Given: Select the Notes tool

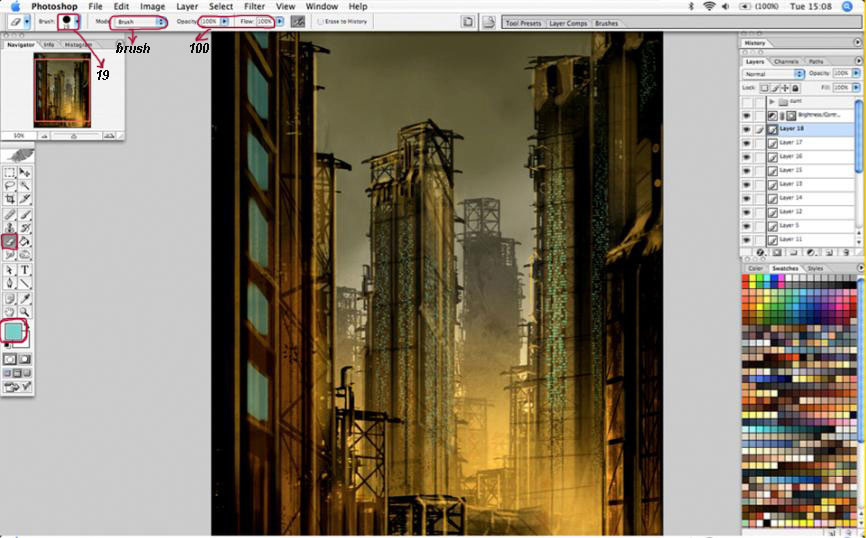Looking at the screenshot, I should coord(10,298).
